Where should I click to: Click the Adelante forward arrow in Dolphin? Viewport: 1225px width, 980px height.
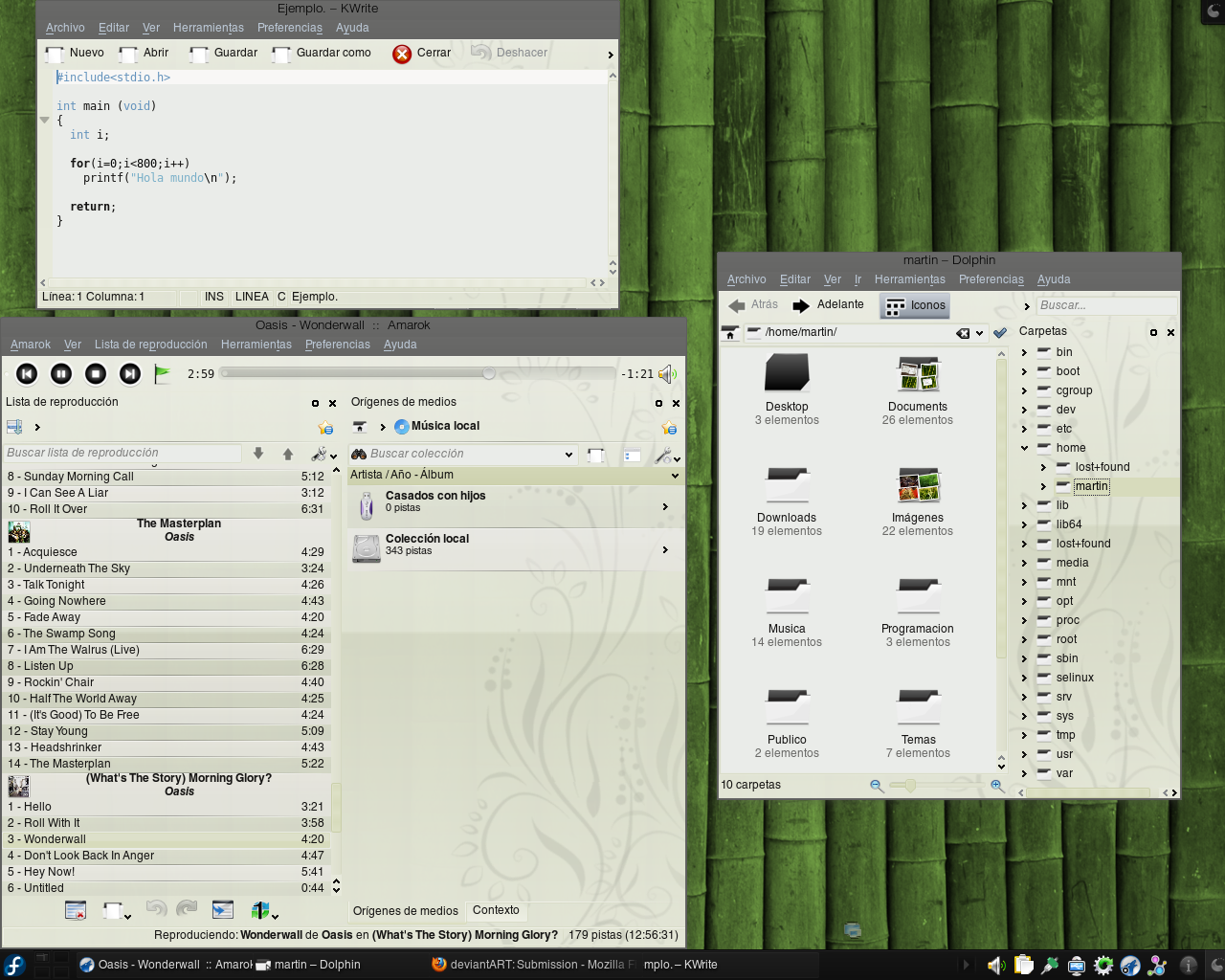[x=801, y=305]
